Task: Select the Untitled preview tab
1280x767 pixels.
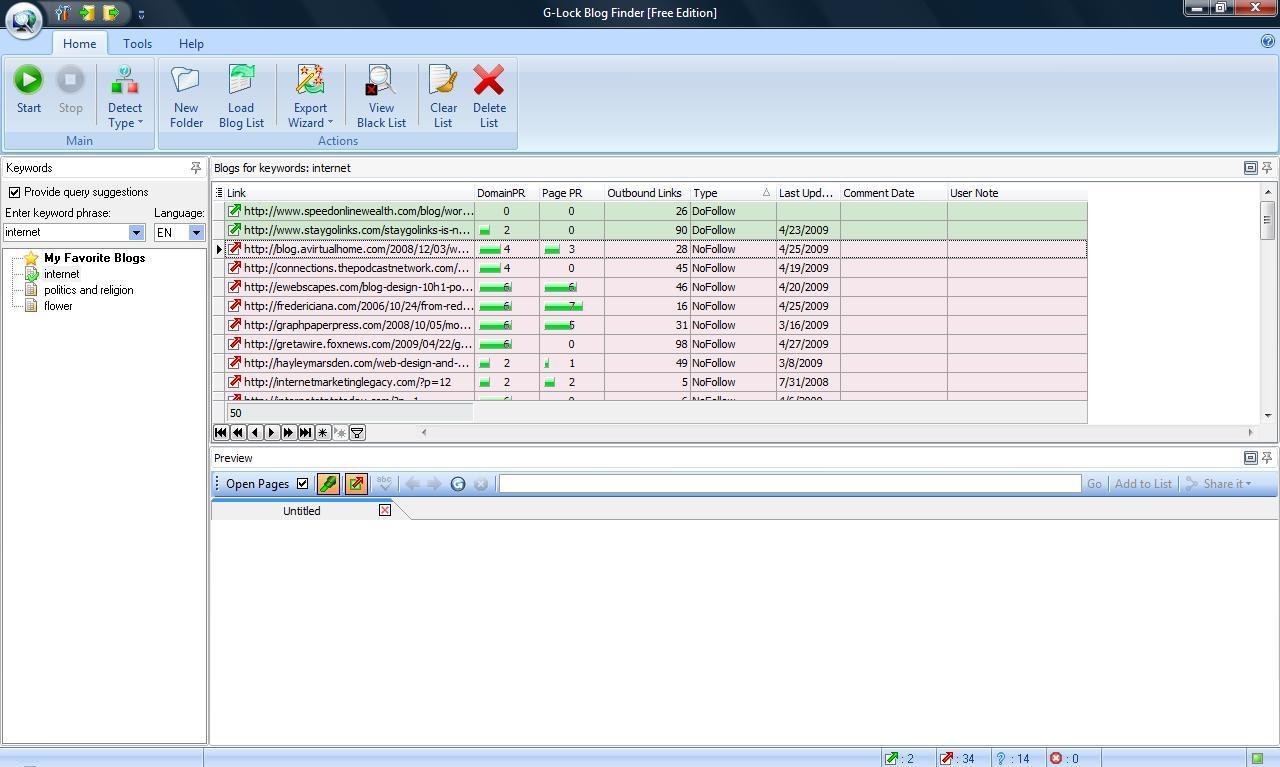Action: pos(301,511)
